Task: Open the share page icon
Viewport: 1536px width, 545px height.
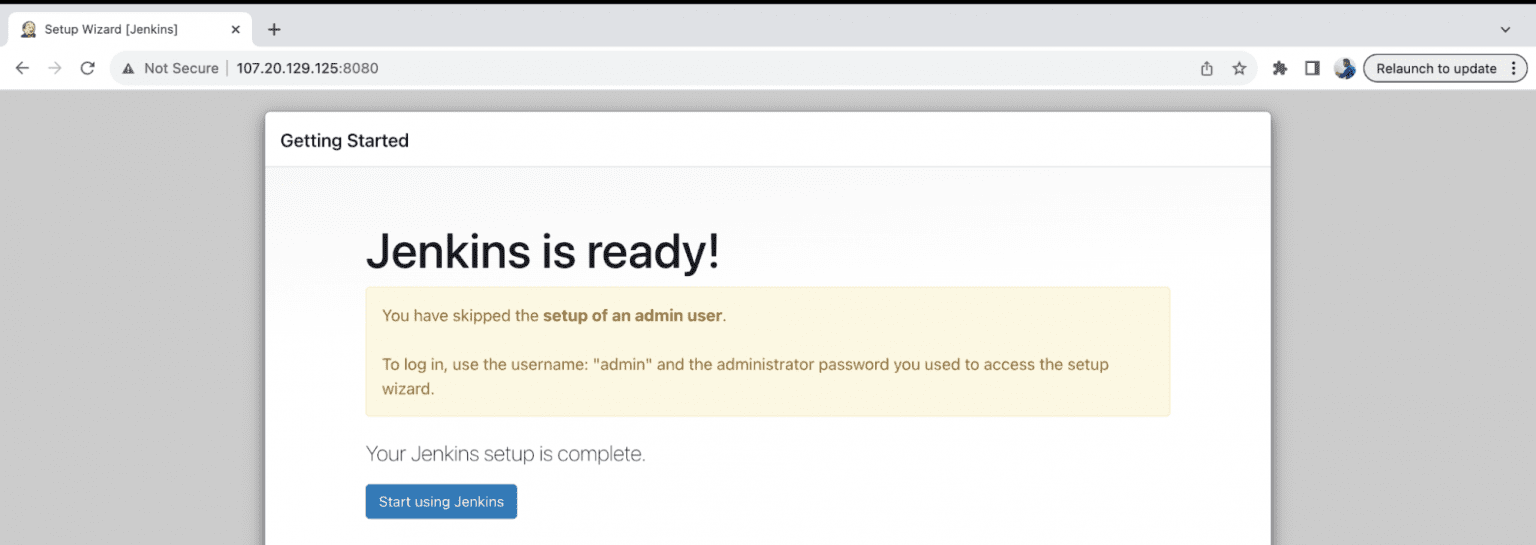Action: (x=1207, y=68)
